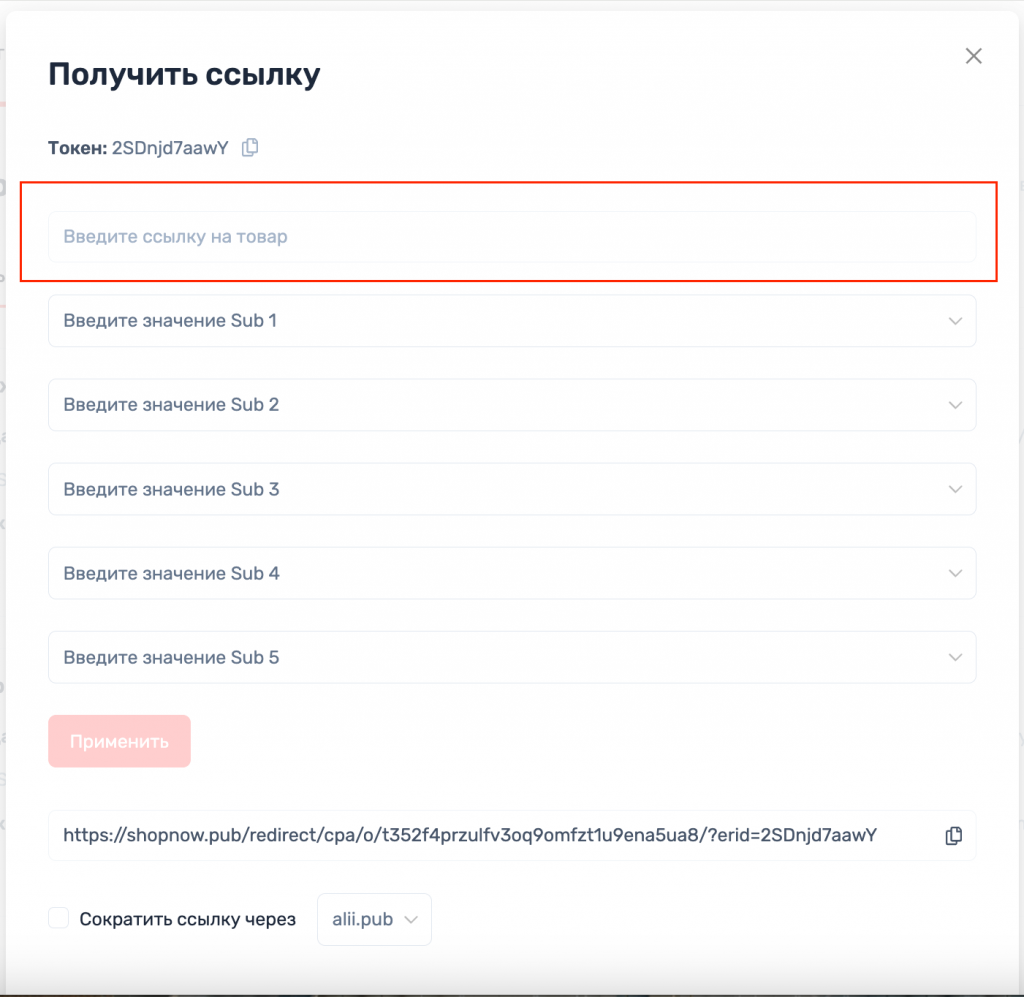Focus the Sub 2 value text field

[480, 405]
